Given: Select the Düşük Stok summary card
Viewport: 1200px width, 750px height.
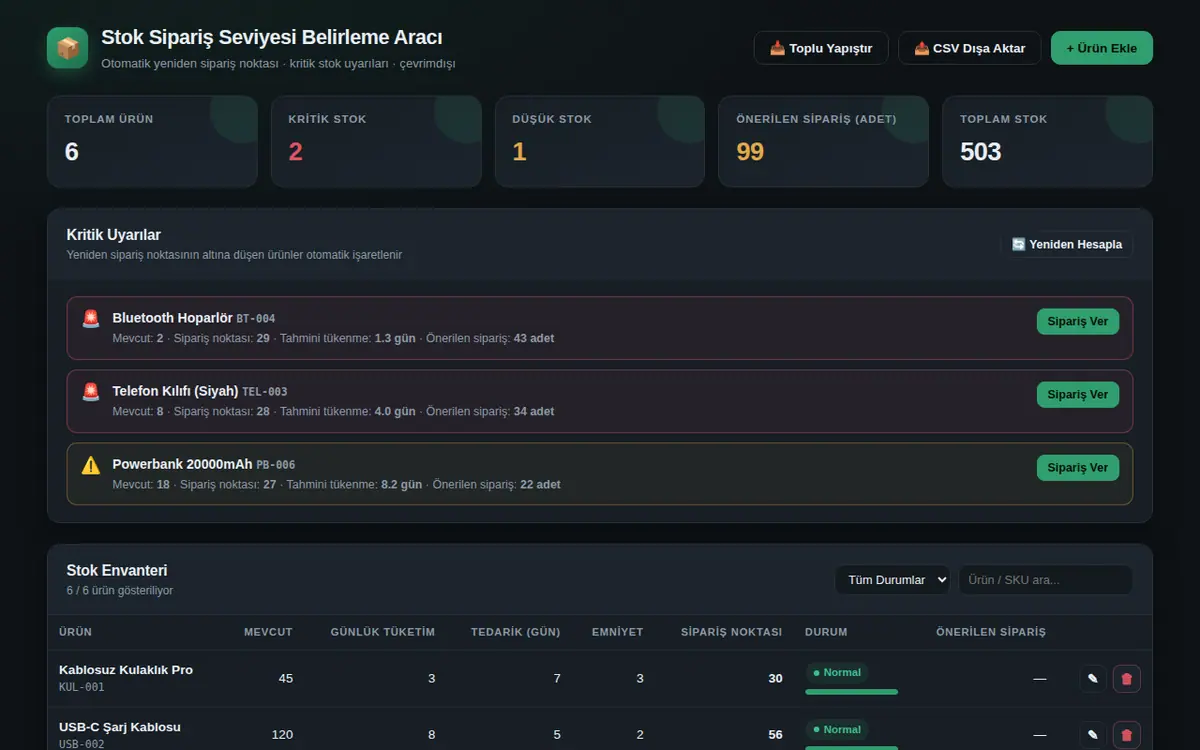Looking at the screenshot, I should pos(600,141).
